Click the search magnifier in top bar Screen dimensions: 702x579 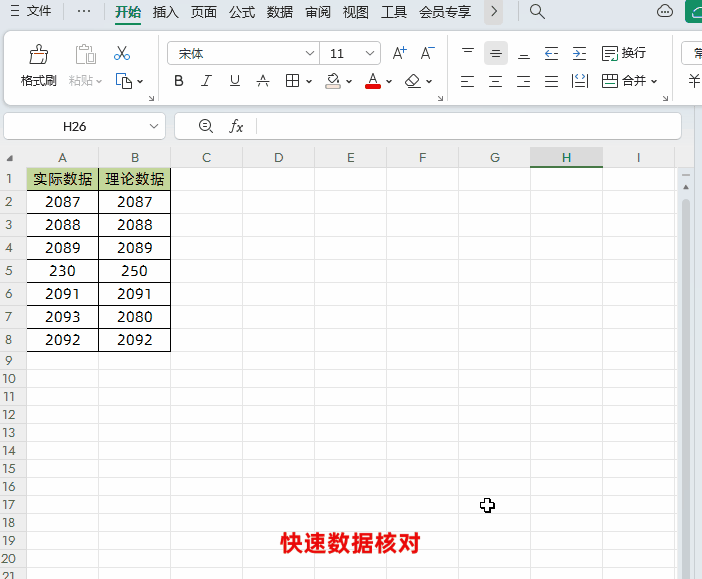point(537,12)
